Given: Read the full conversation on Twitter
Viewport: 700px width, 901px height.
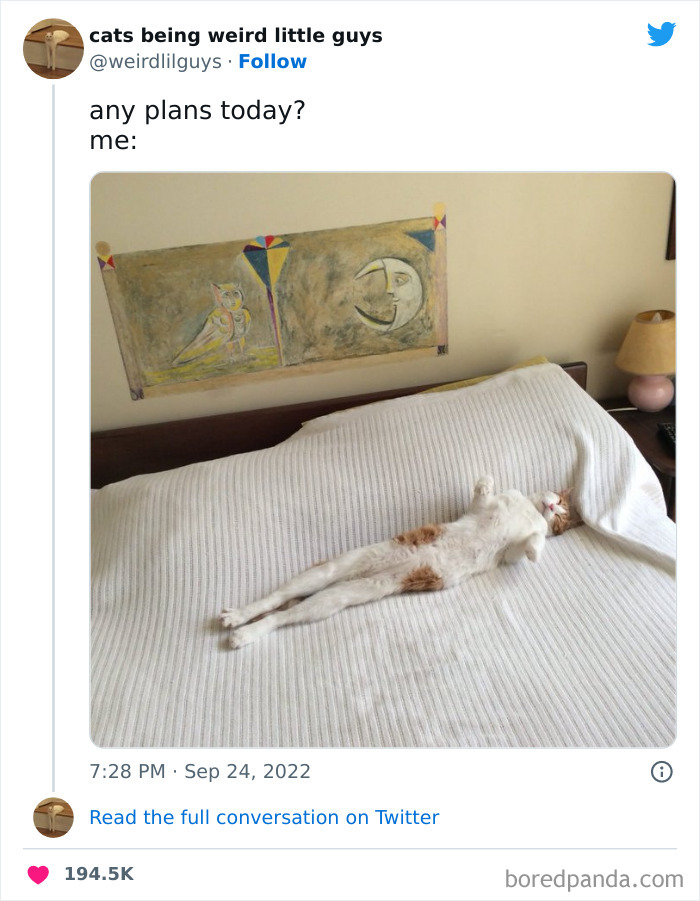Looking at the screenshot, I should (264, 817).
